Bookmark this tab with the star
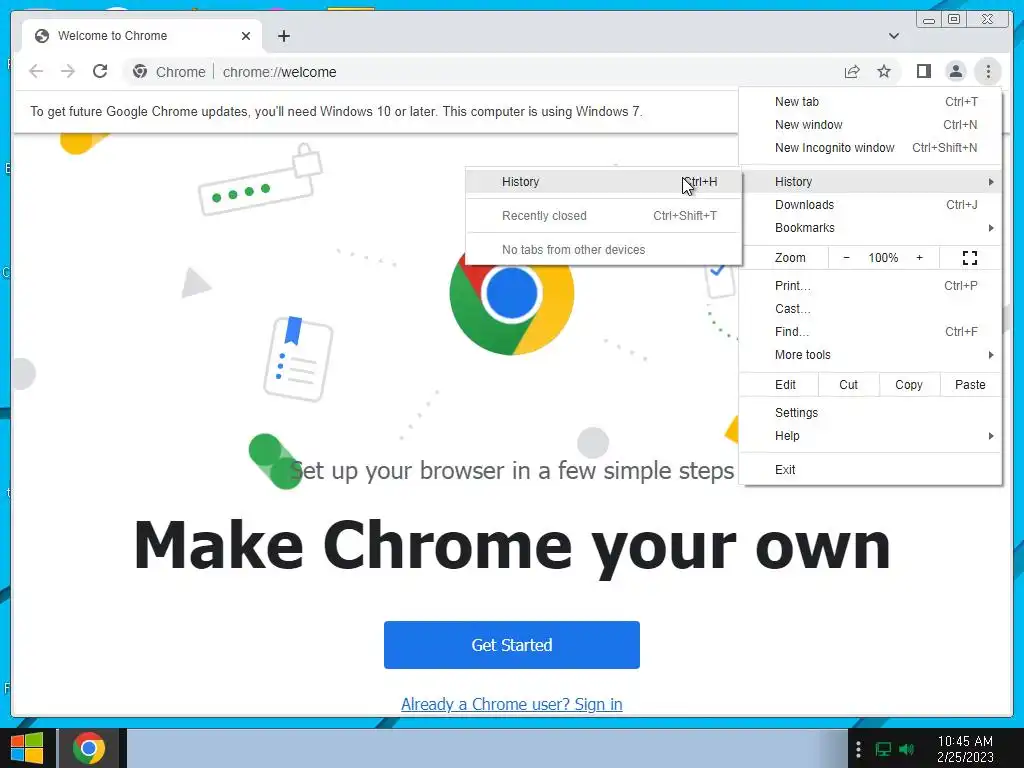The width and height of the screenshot is (1024, 768). click(884, 72)
